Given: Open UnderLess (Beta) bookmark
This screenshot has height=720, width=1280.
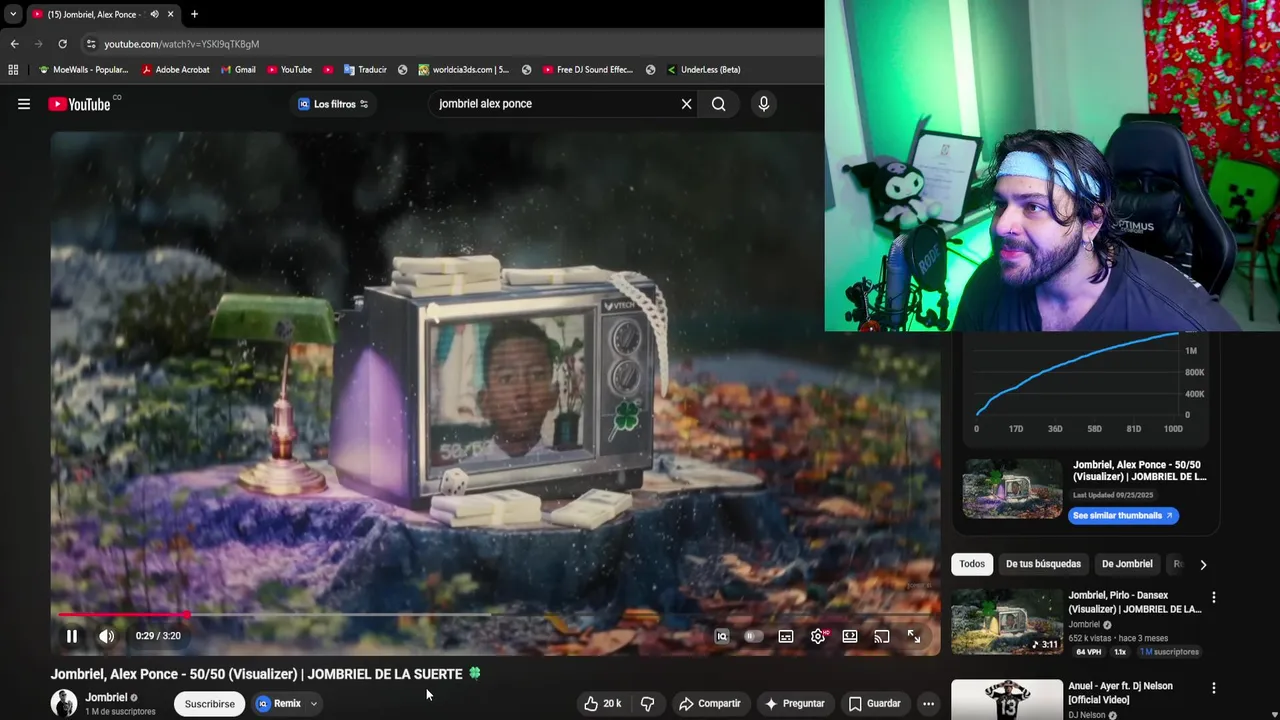Looking at the screenshot, I should pos(704,70).
